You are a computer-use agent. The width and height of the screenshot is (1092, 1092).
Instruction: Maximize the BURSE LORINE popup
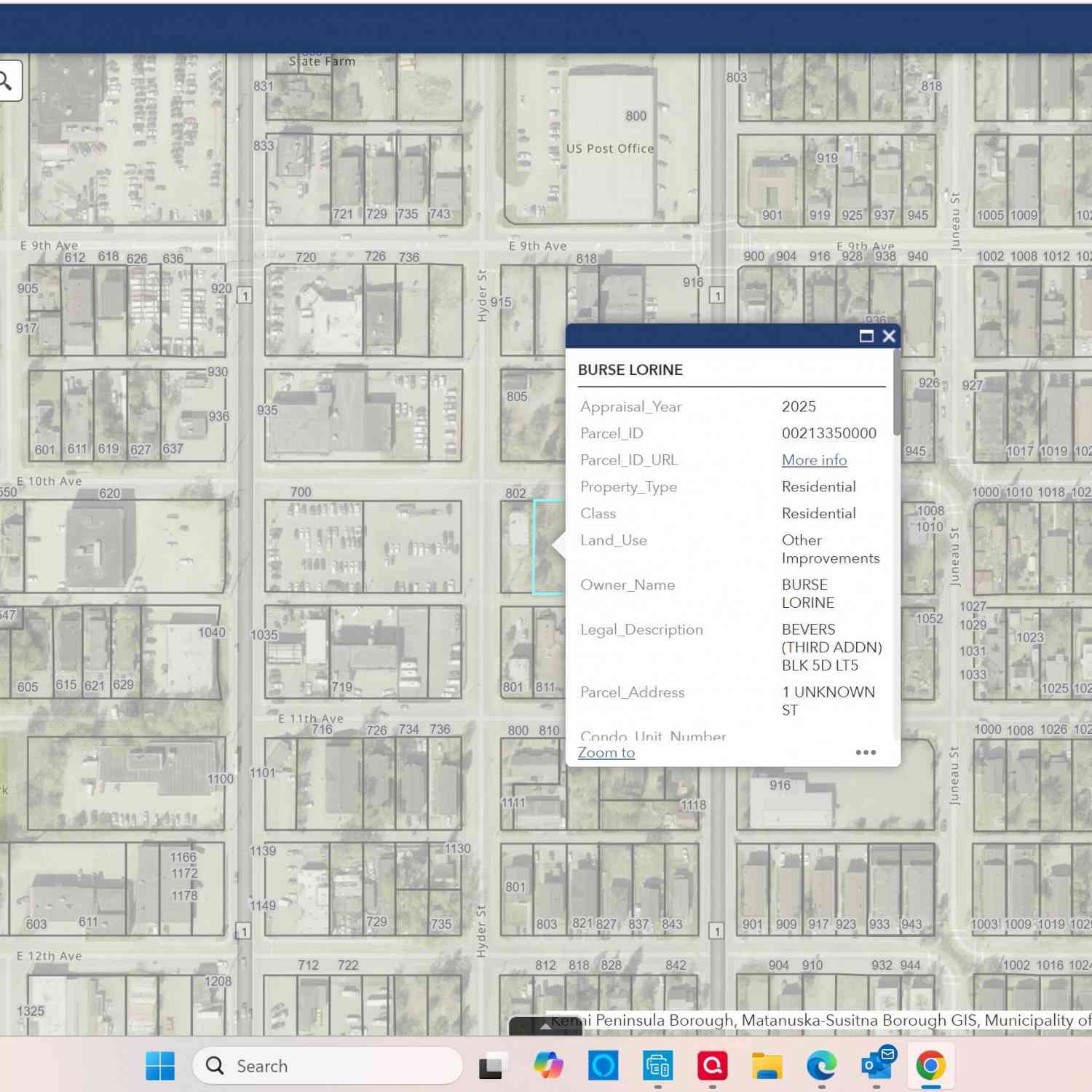[x=866, y=336]
